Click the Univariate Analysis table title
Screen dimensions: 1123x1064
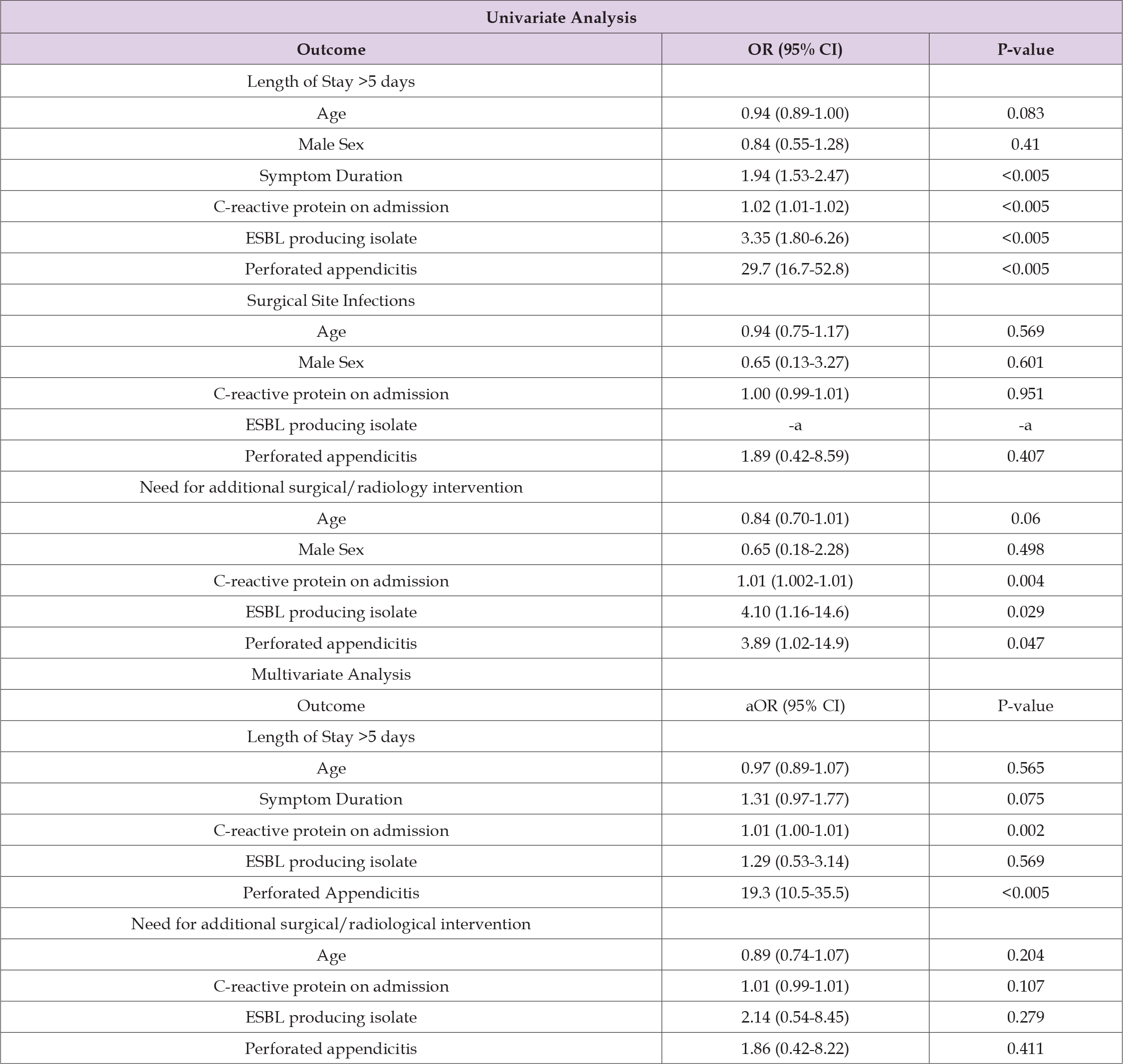coord(561,17)
